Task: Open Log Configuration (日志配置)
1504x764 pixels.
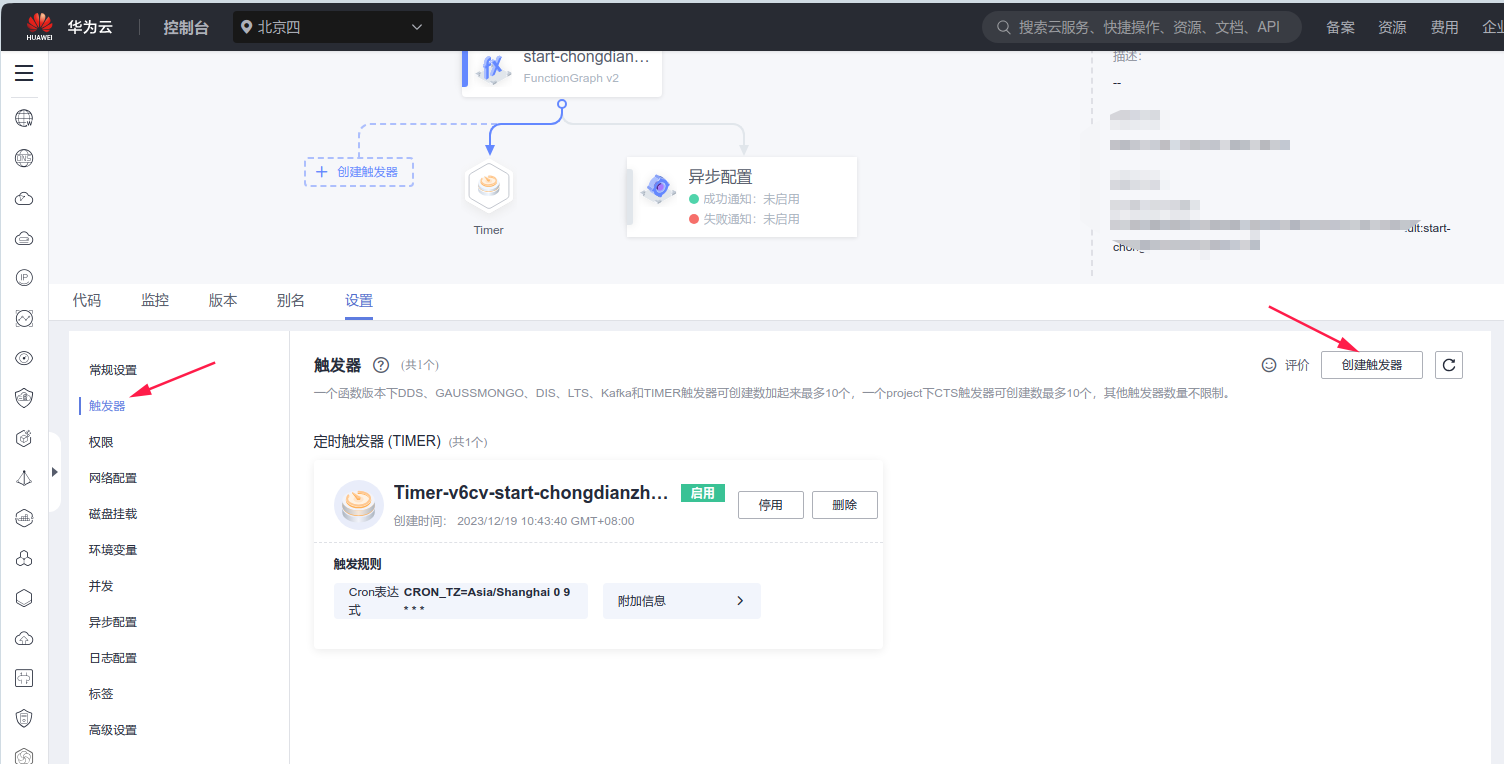Action: pos(113,658)
